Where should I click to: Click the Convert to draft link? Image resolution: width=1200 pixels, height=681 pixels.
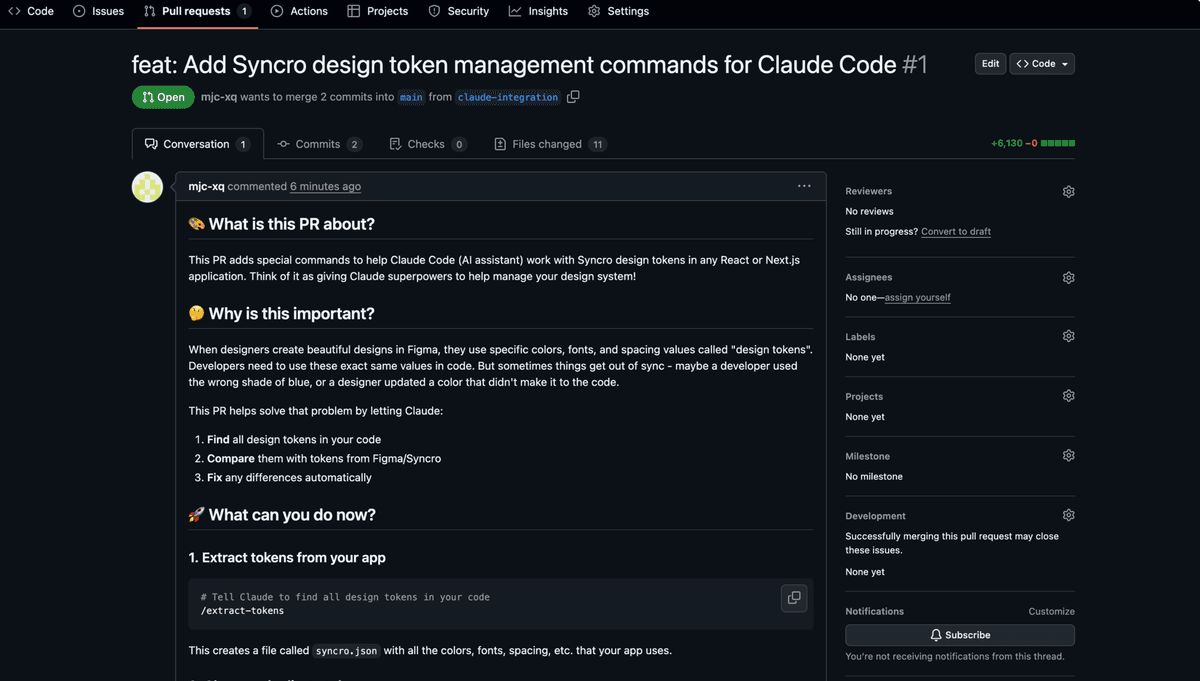tap(956, 231)
